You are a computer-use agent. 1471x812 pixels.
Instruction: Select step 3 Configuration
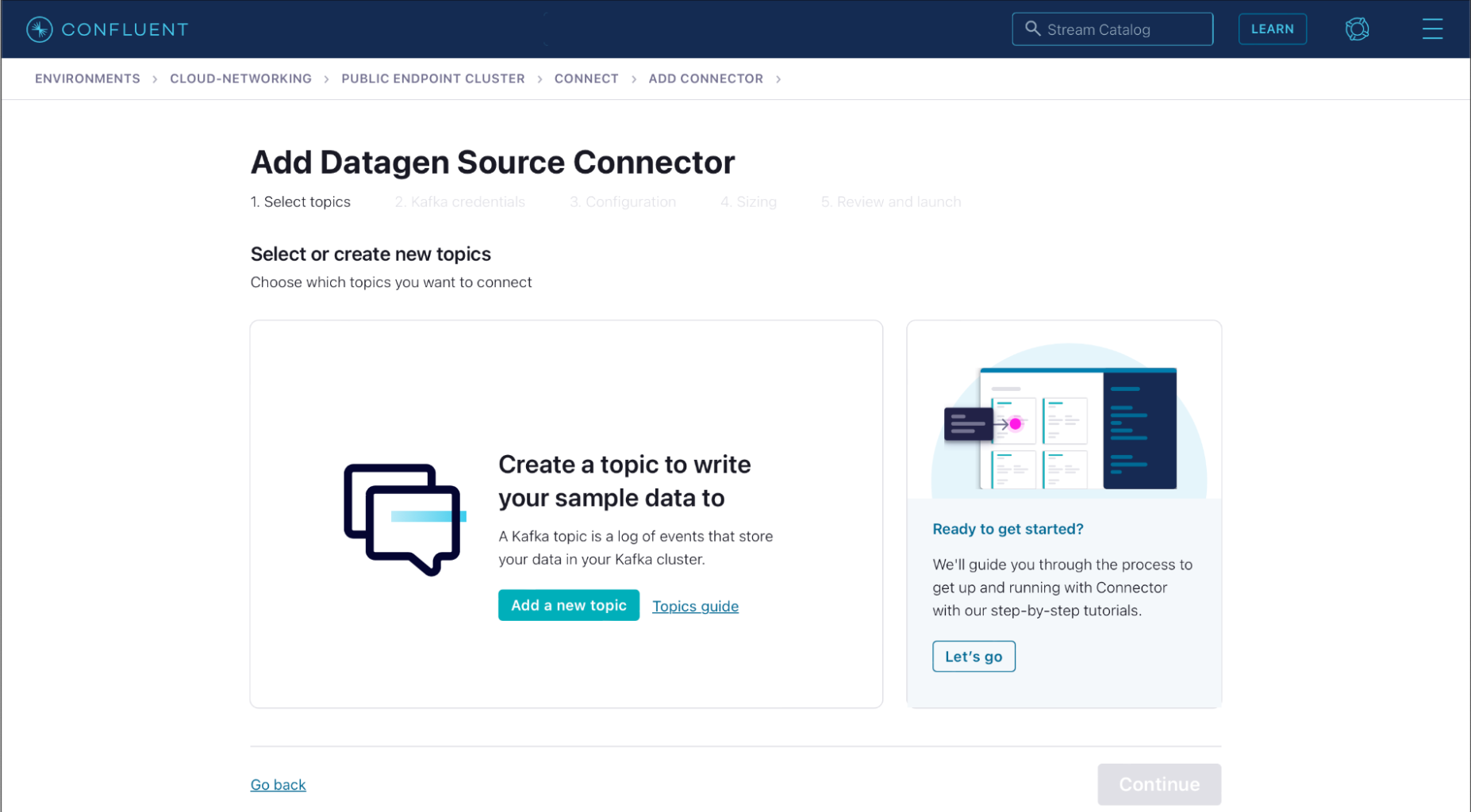point(623,202)
